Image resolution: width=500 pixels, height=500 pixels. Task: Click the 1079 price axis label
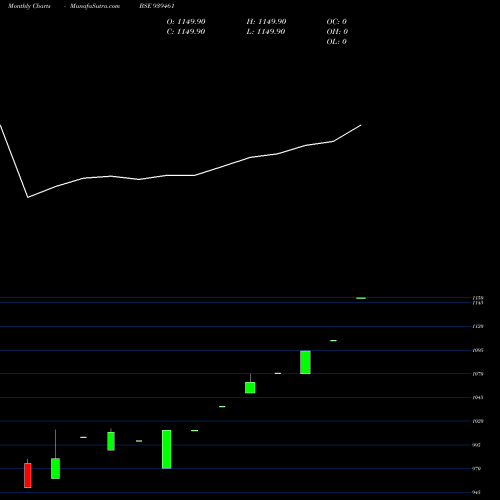click(478, 374)
